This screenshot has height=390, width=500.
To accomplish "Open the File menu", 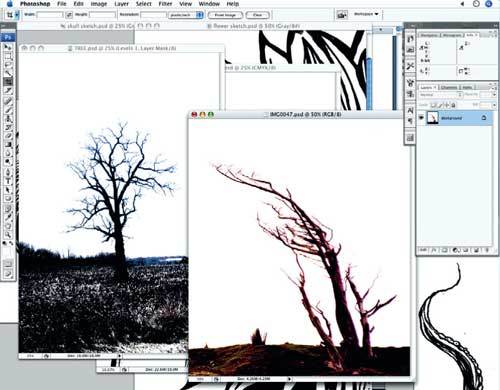I will coord(62,4).
